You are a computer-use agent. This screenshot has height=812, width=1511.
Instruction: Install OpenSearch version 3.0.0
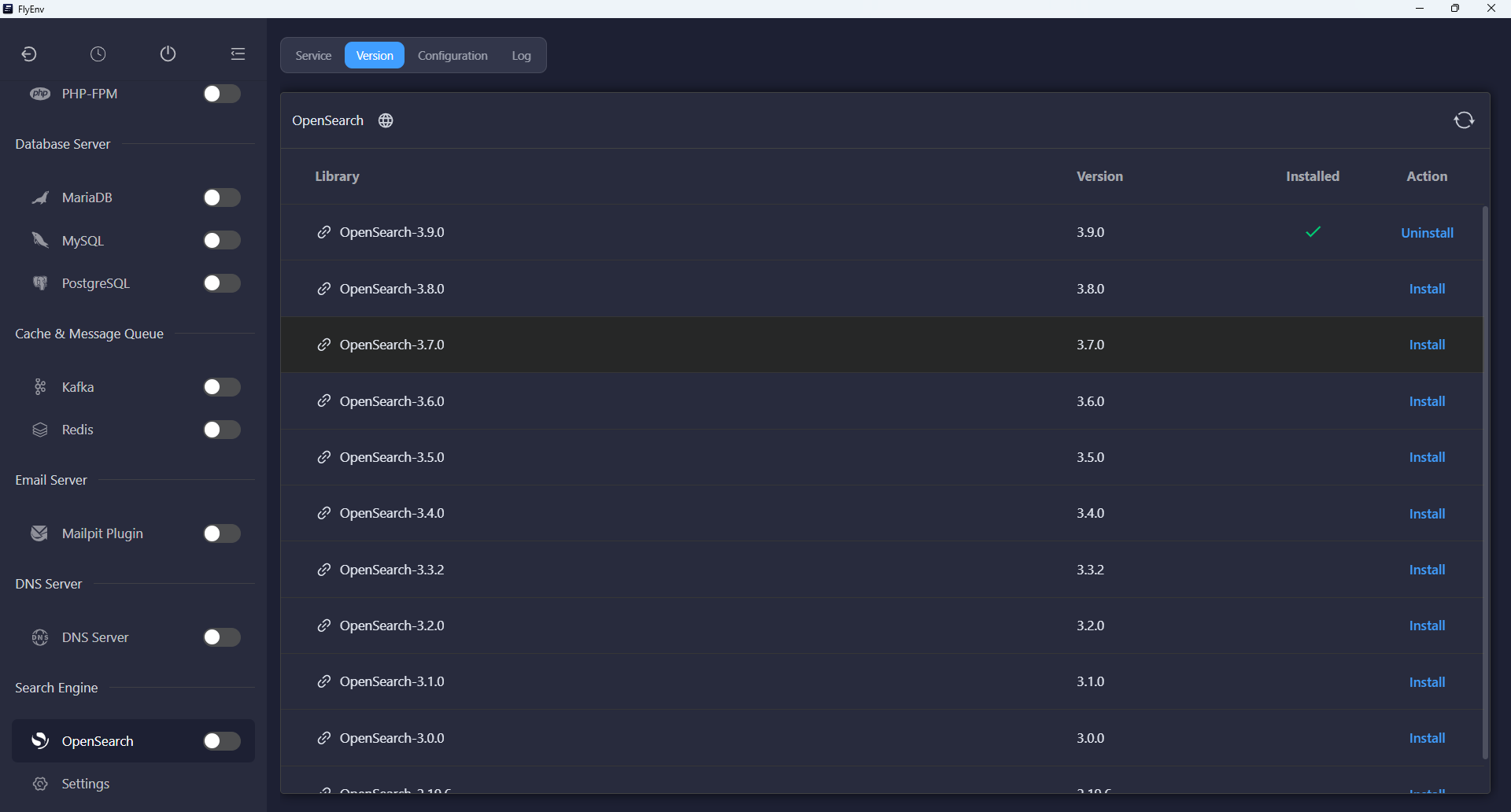[1427, 738]
